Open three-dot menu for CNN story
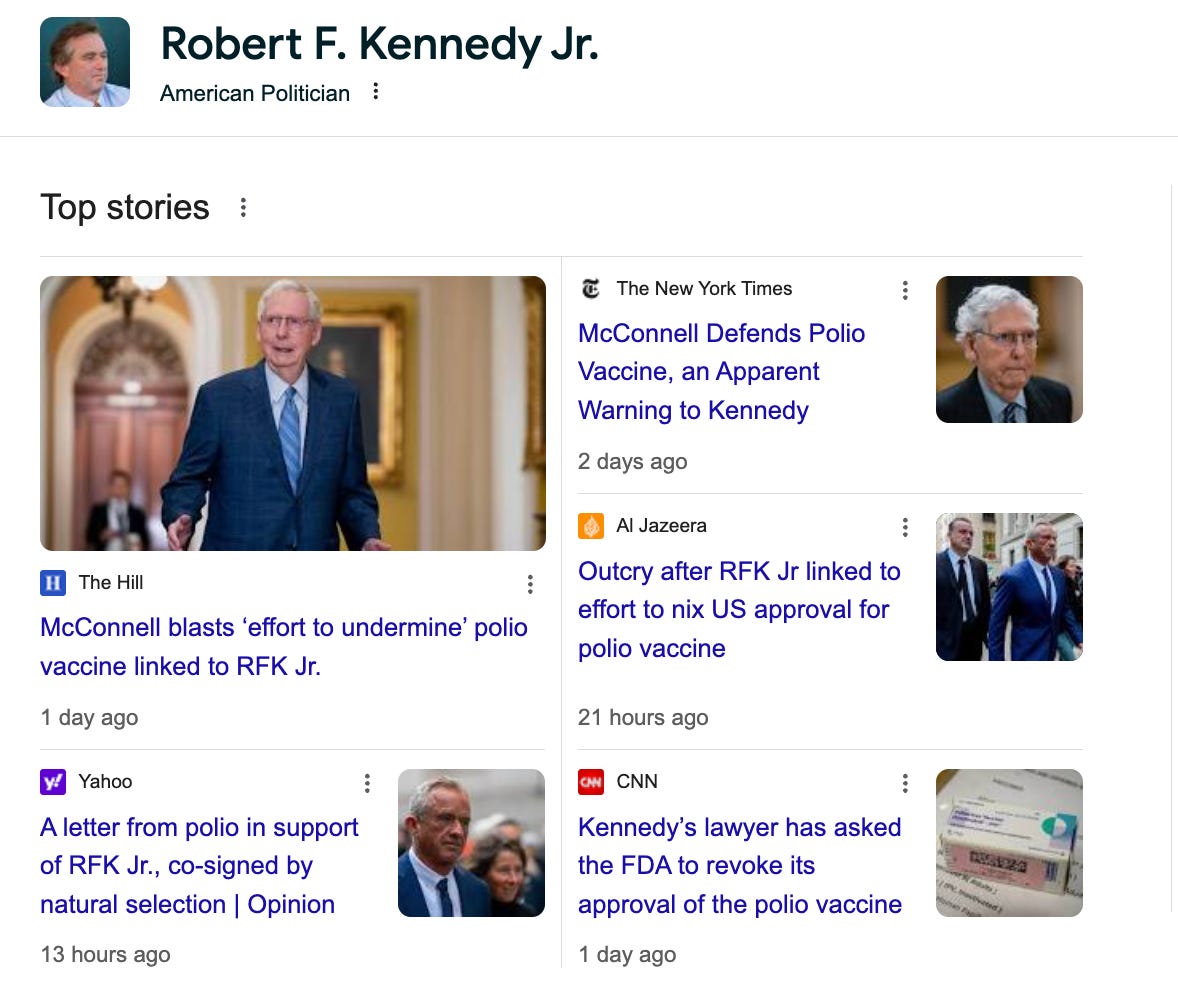 pos(905,783)
